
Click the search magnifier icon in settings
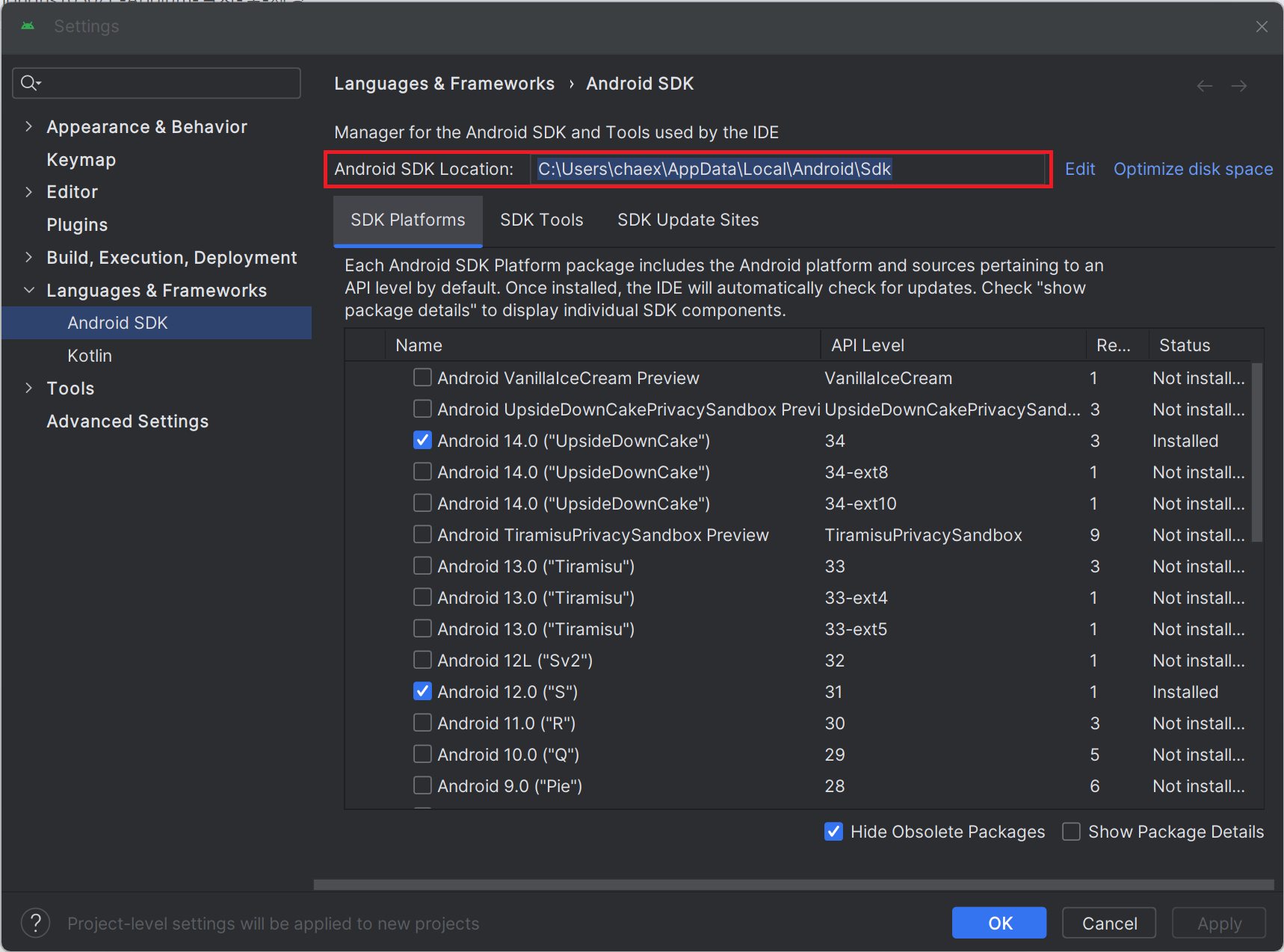tap(30, 83)
